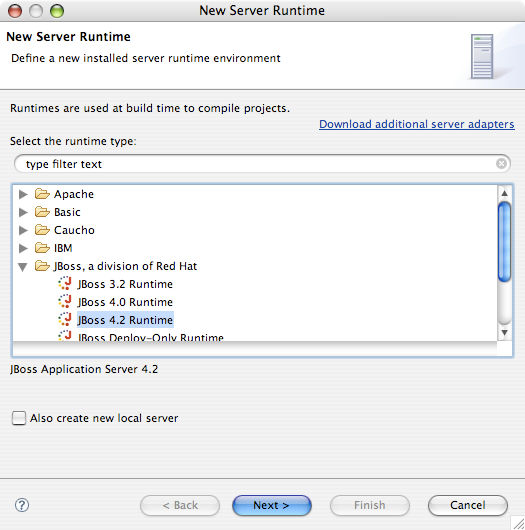Click the Apache folder icon
This screenshot has width=525, height=530.
[x=42, y=194]
